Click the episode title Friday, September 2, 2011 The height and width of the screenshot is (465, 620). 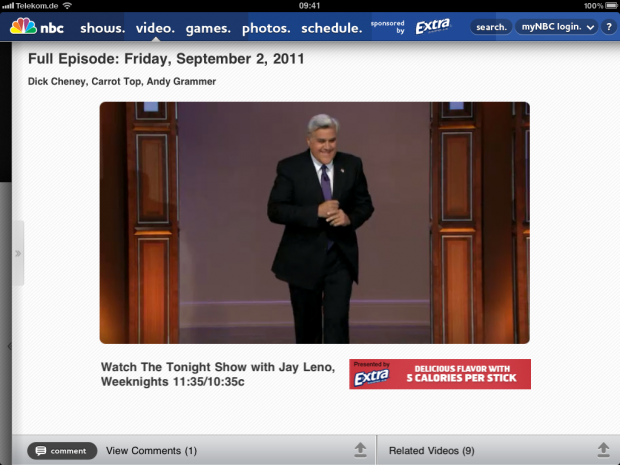pyautogui.click(x=166, y=59)
